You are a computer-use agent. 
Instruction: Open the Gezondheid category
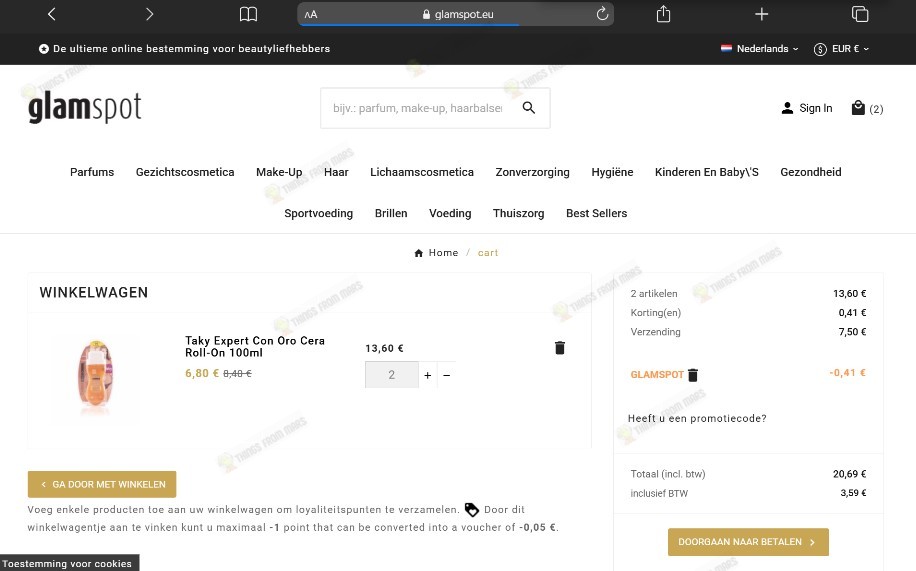pos(811,172)
